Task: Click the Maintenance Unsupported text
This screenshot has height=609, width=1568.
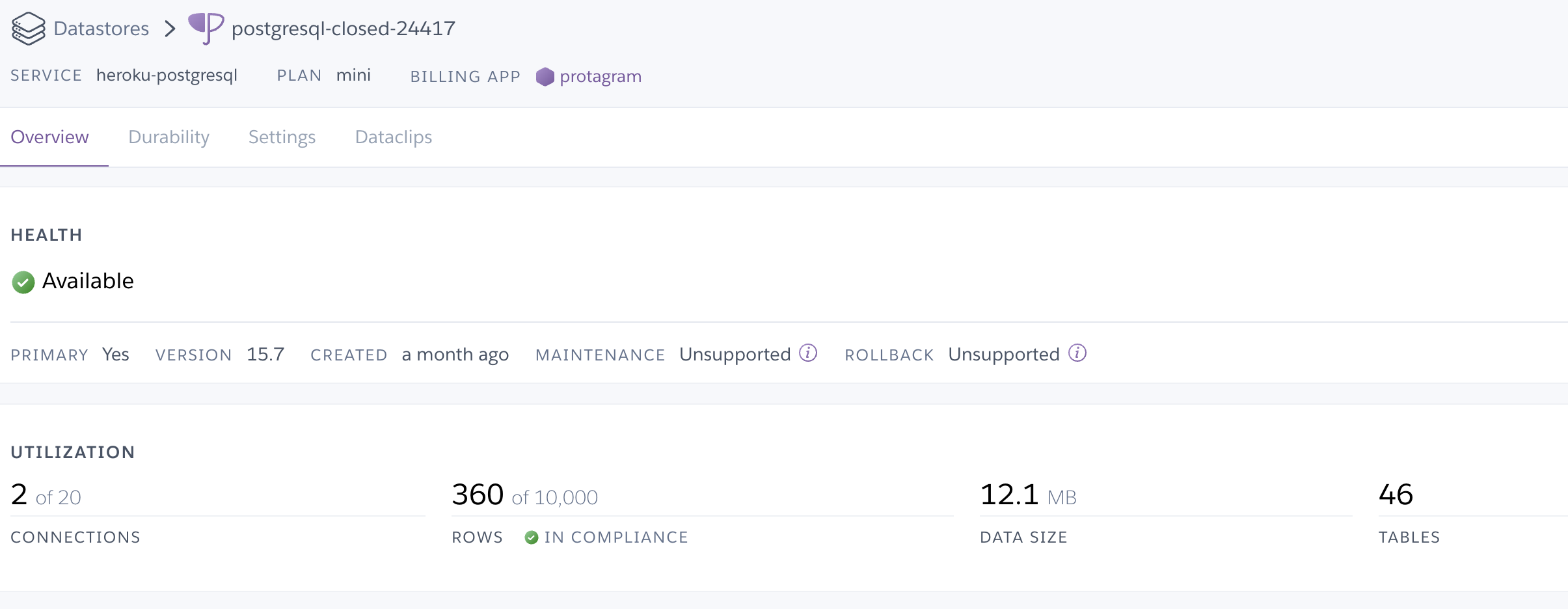Action: coord(735,355)
